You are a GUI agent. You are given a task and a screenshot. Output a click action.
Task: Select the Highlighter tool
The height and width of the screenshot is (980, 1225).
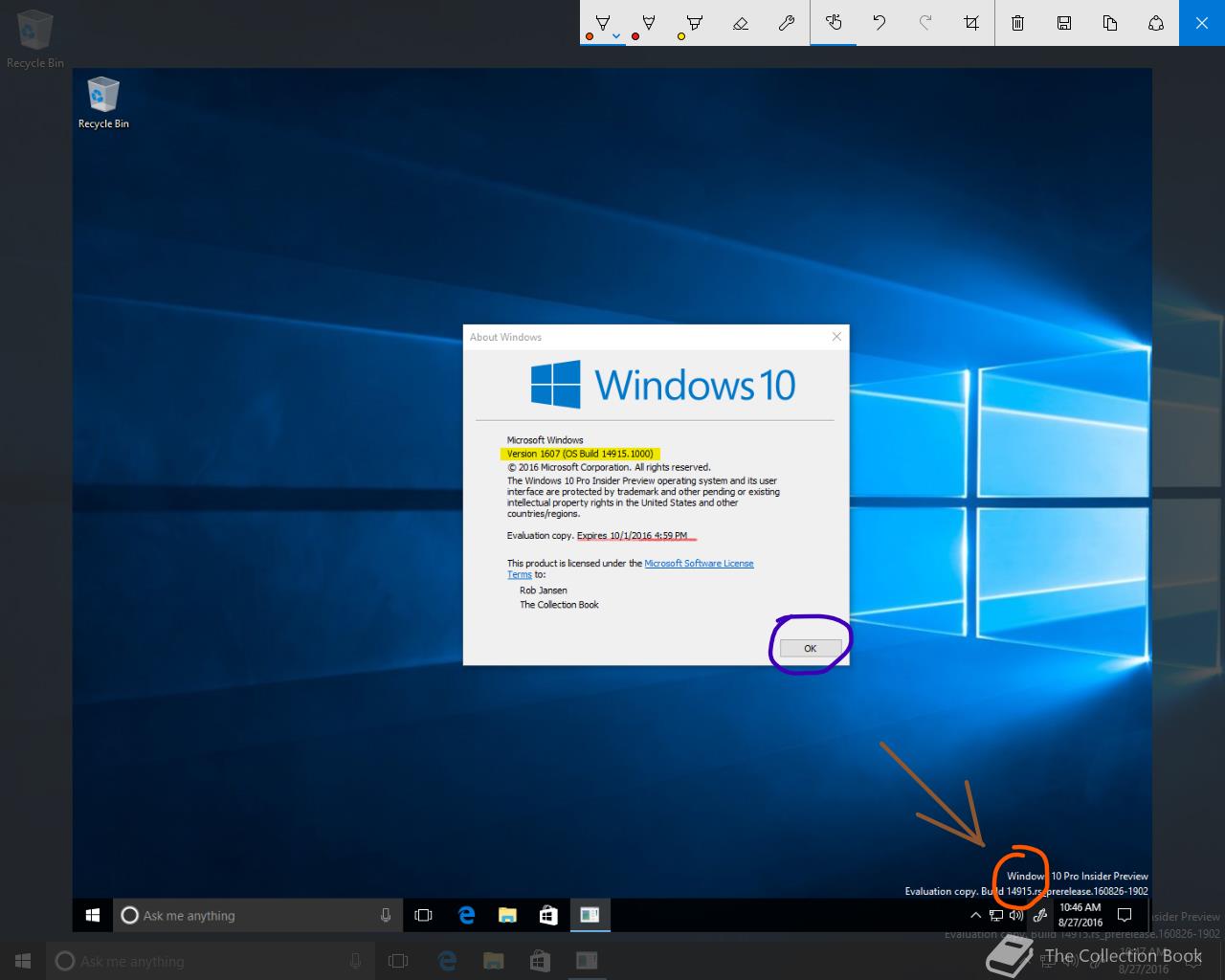click(695, 23)
